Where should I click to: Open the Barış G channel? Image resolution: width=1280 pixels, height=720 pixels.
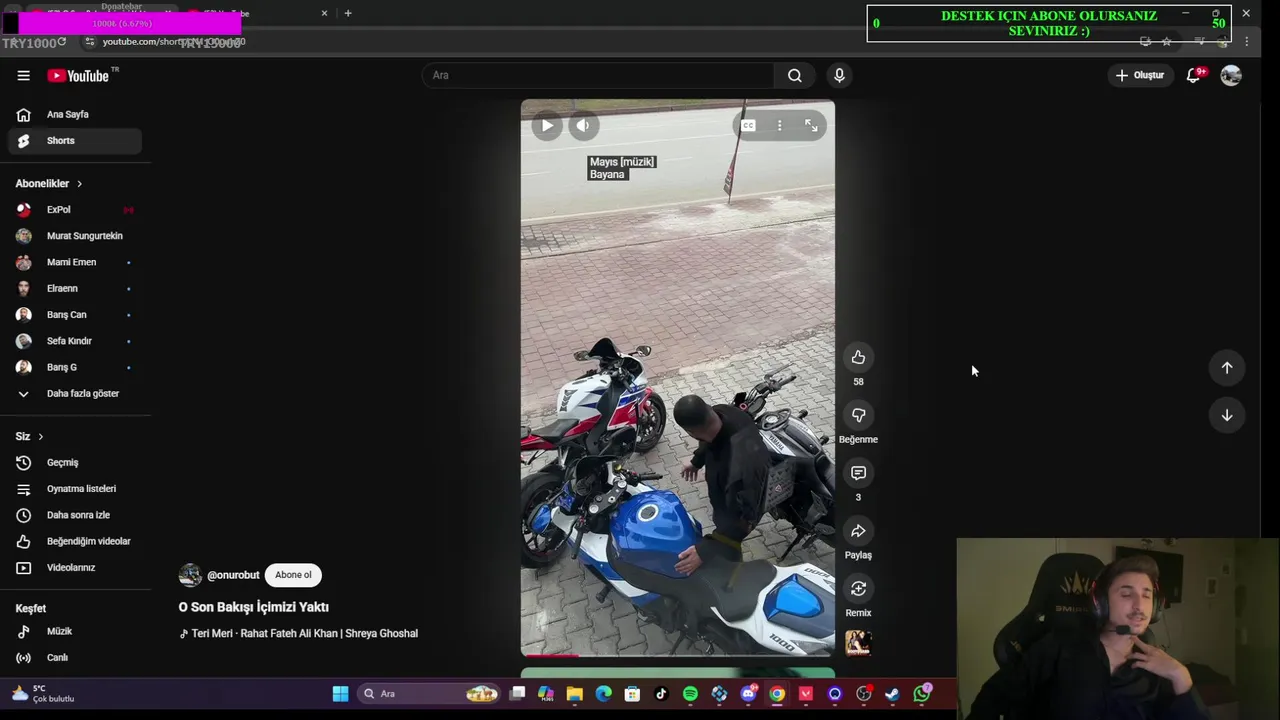click(x=75, y=367)
